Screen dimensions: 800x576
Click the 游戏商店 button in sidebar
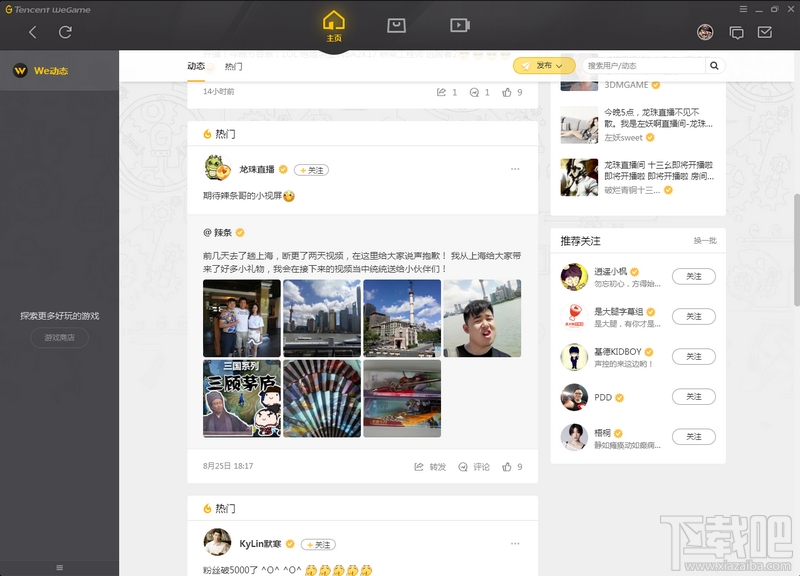pyautogui.click(x=60, y=337)
